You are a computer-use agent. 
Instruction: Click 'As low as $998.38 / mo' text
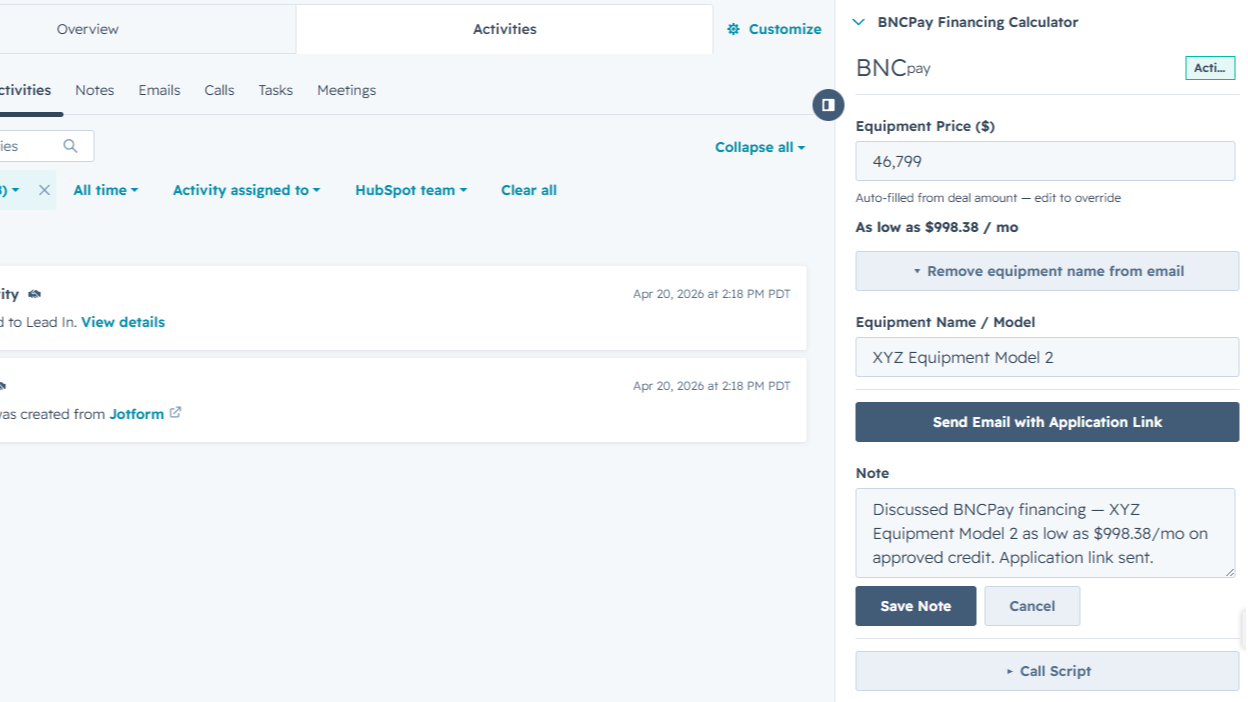click(937, 227)
